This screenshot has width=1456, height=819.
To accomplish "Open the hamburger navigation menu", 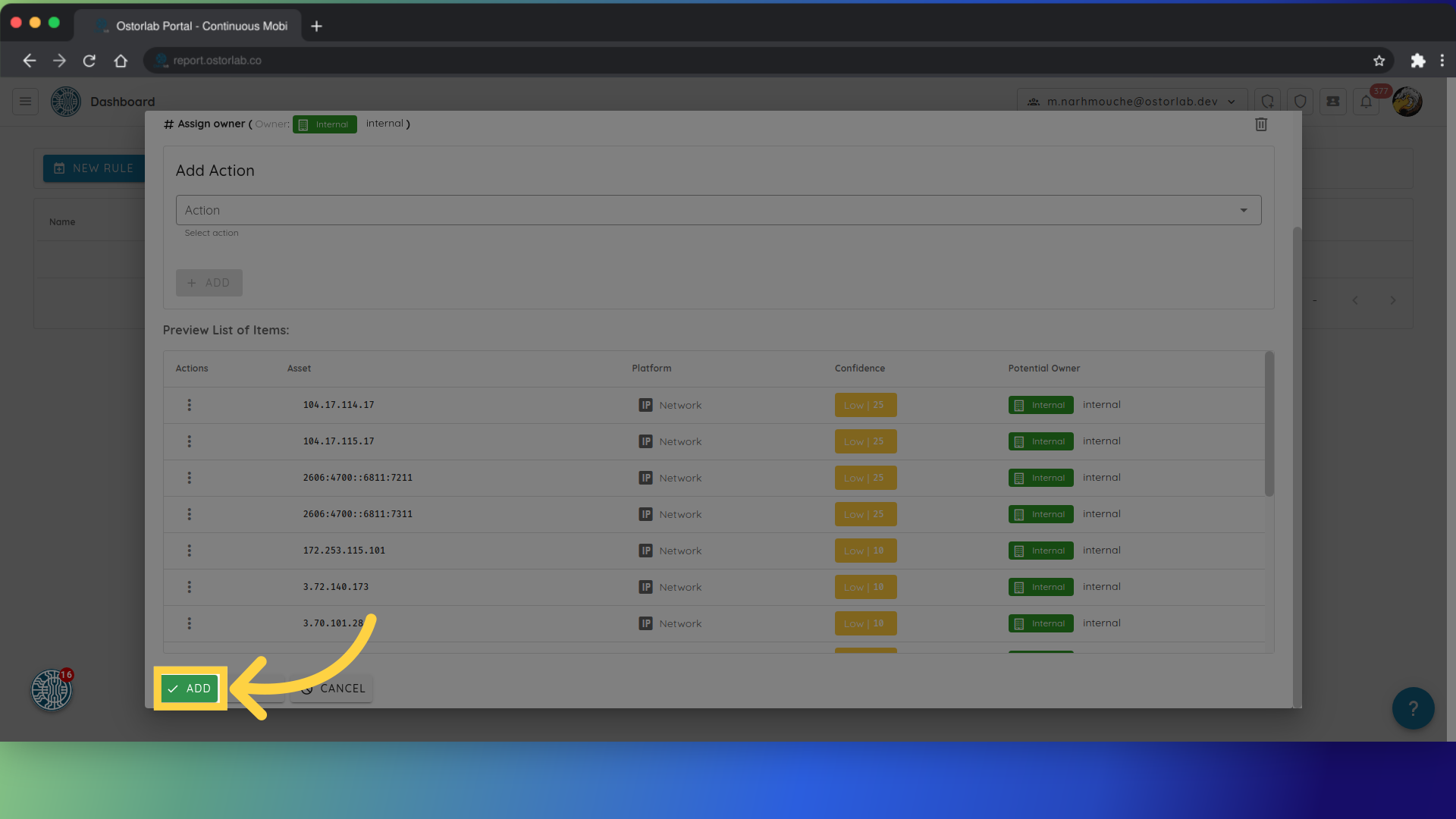I will pos(25,102).
